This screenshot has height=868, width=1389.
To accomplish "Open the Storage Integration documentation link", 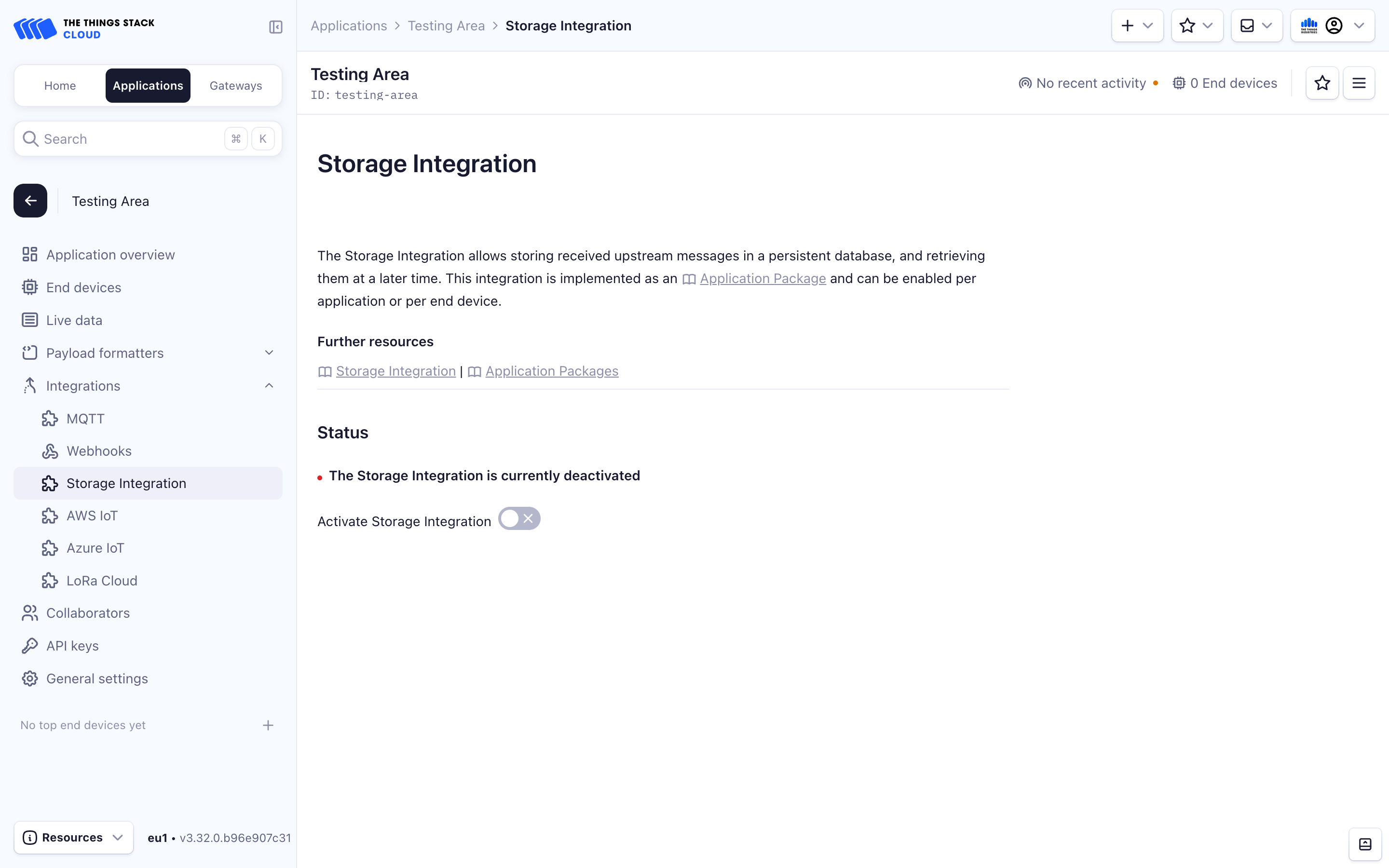I will (395, 371).
